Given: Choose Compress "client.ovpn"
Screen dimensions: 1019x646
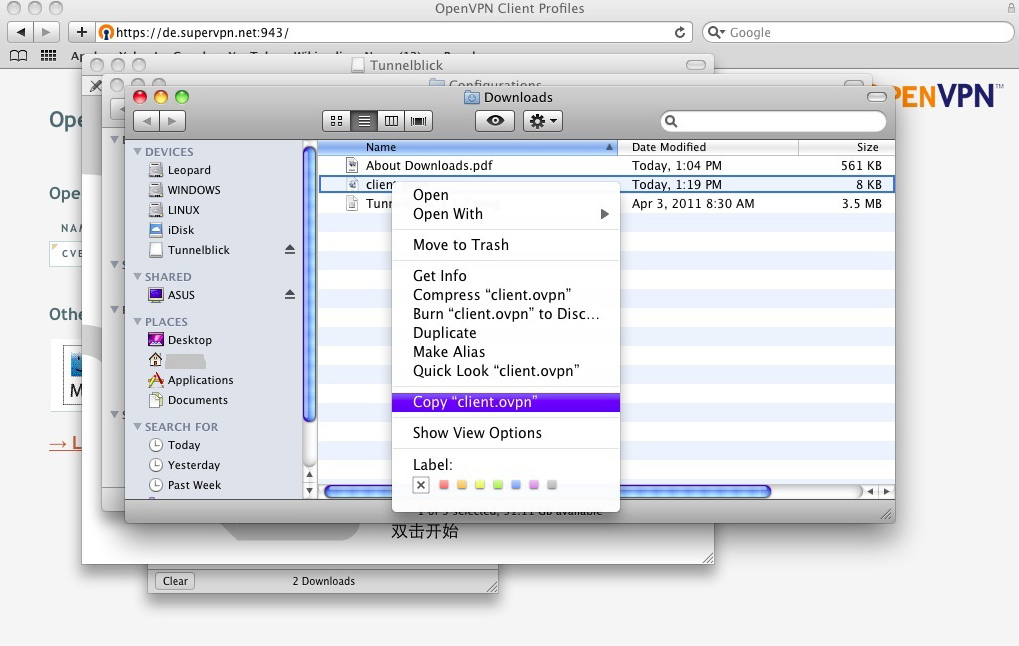Looking at the screenshot, I should [506, 295].
